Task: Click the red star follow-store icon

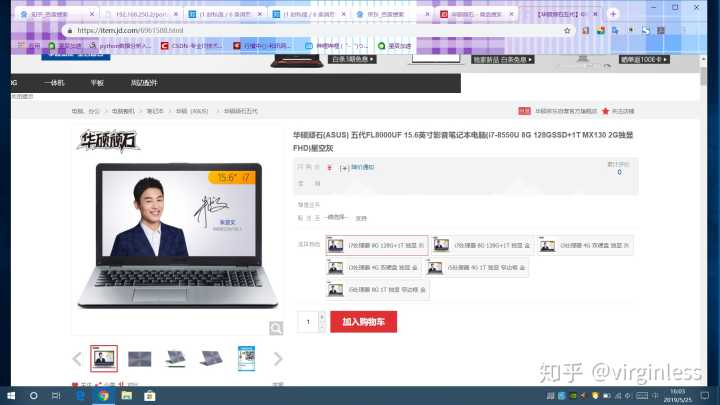Action: (x=605, y=111)
